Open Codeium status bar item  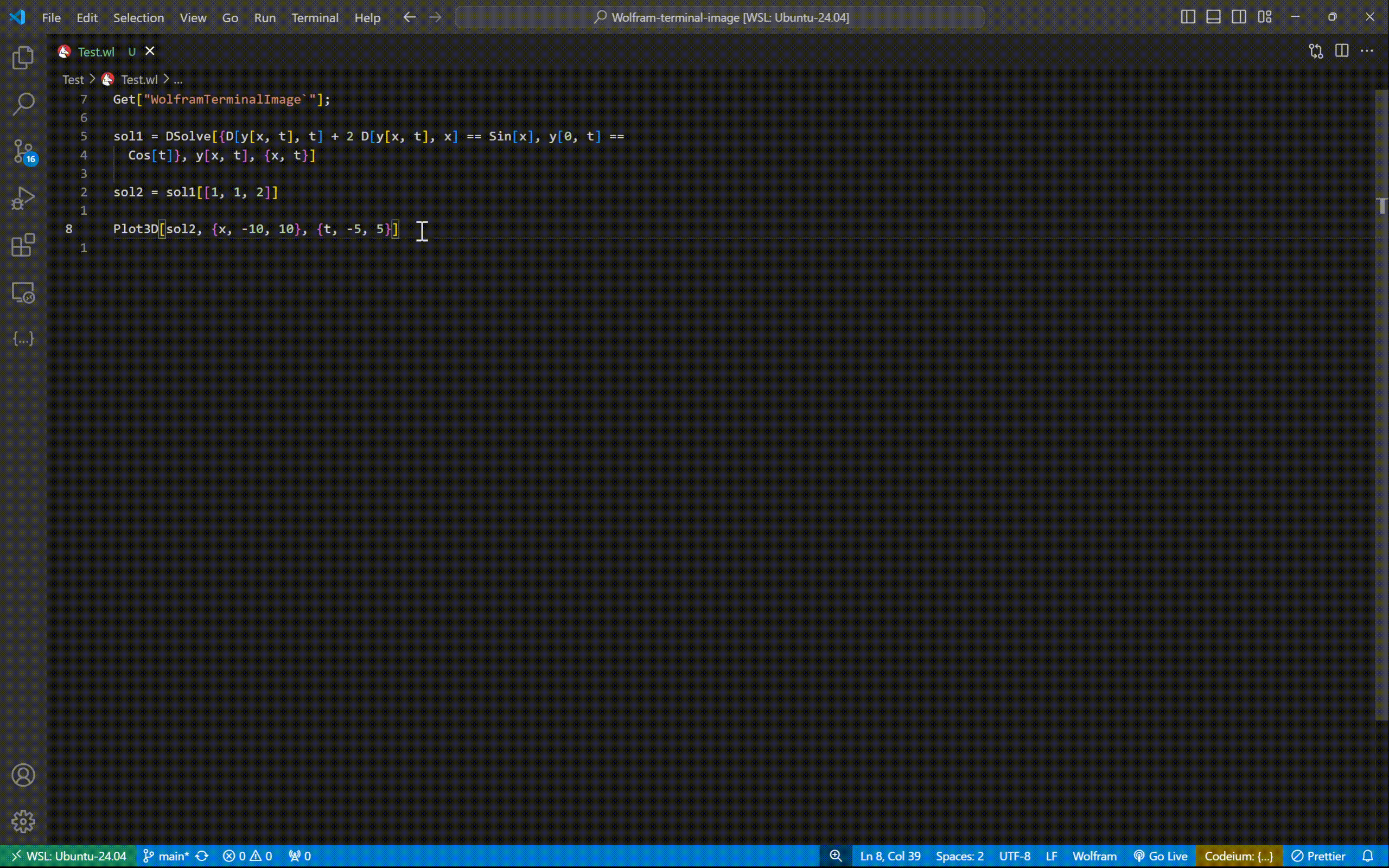1239,856
